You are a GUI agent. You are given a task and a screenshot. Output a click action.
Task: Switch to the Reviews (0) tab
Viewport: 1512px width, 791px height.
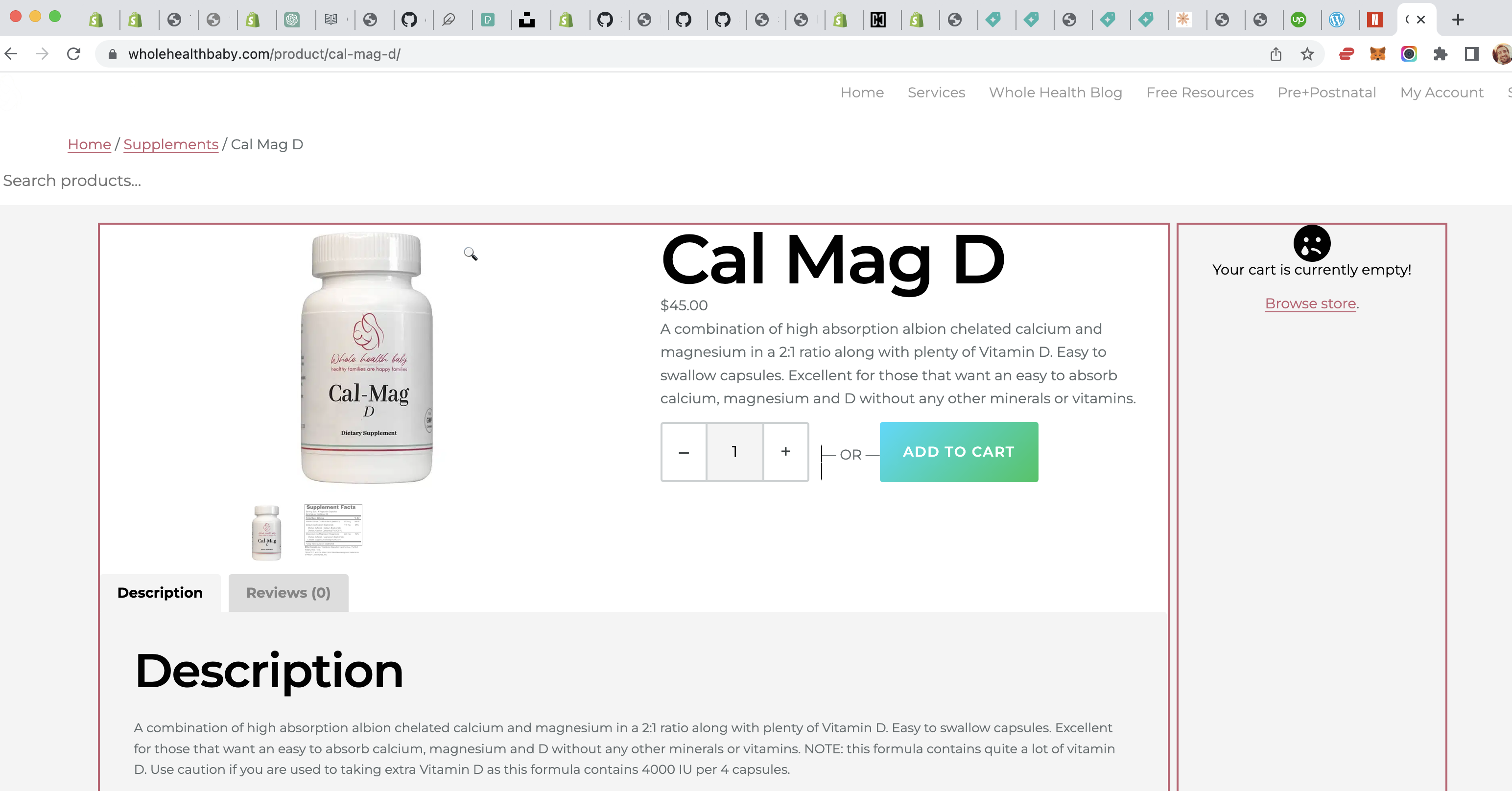[288, 593]
